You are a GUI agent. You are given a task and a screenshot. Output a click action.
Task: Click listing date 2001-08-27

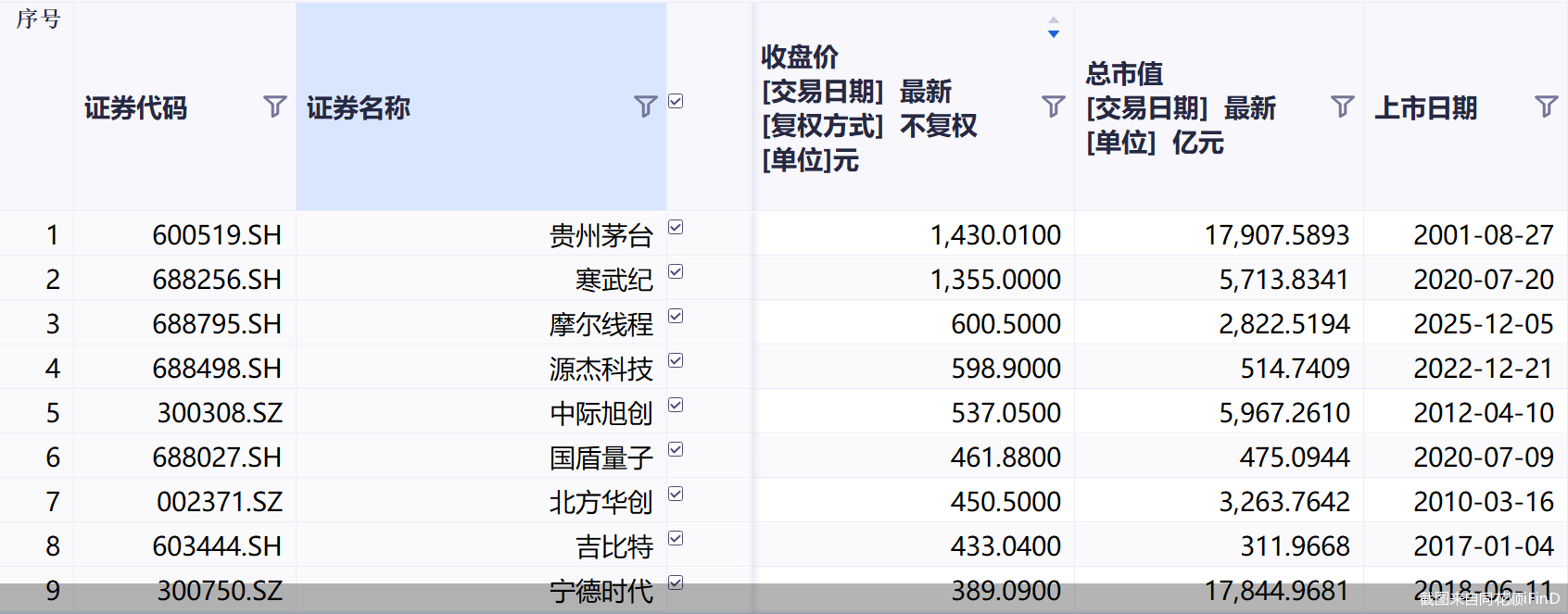pos(1484,235)
